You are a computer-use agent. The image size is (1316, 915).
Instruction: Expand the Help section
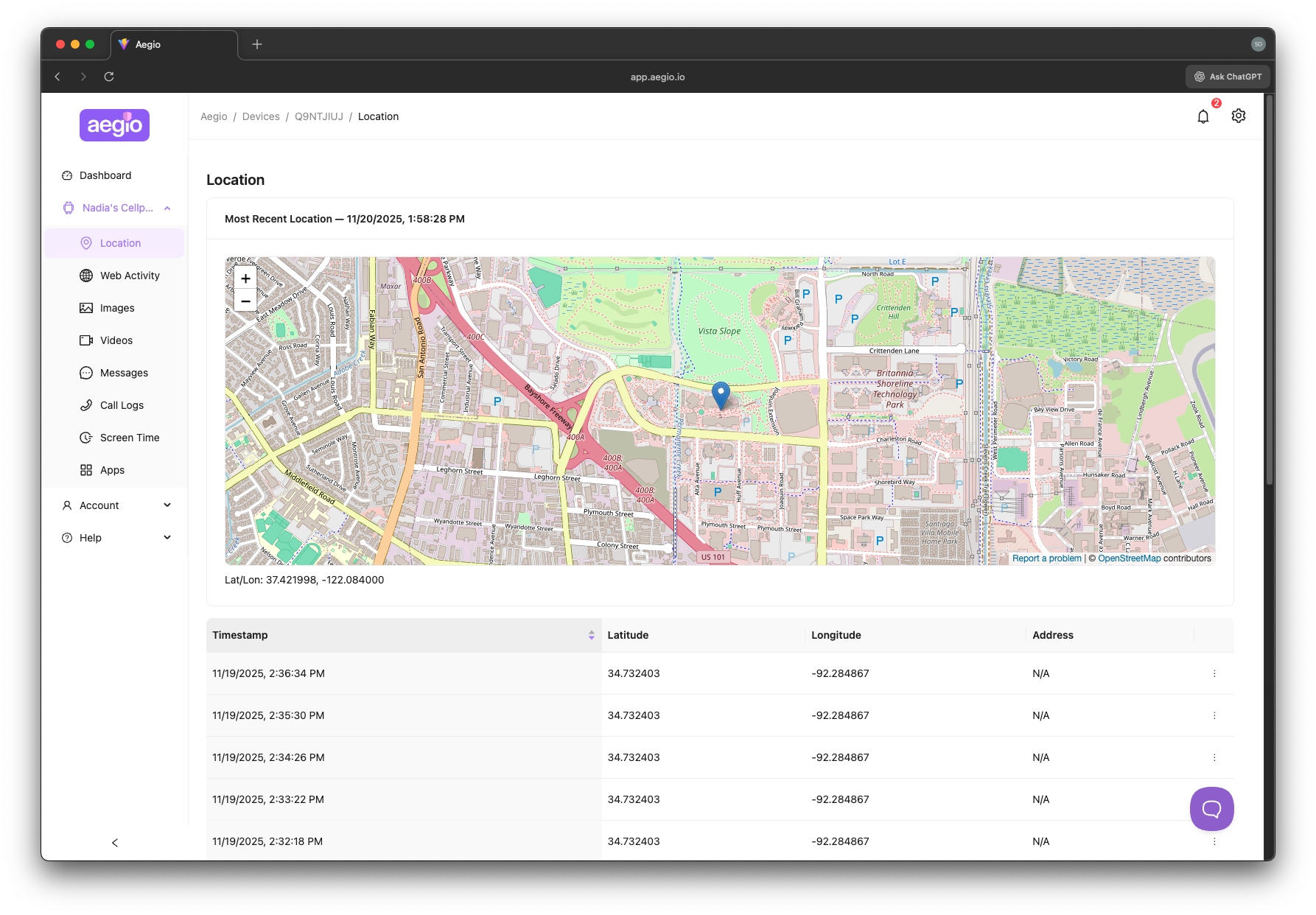[116, 538]
